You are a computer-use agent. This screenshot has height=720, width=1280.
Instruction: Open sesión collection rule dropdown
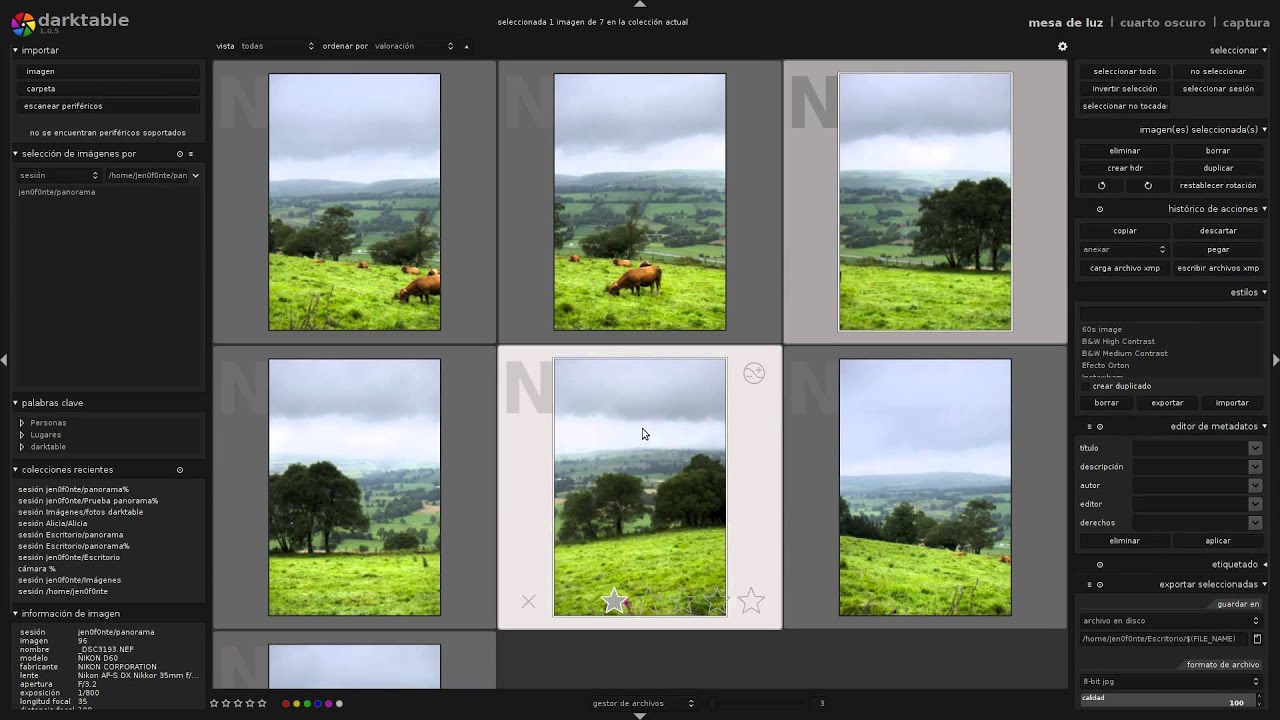[x=59, y=175]
